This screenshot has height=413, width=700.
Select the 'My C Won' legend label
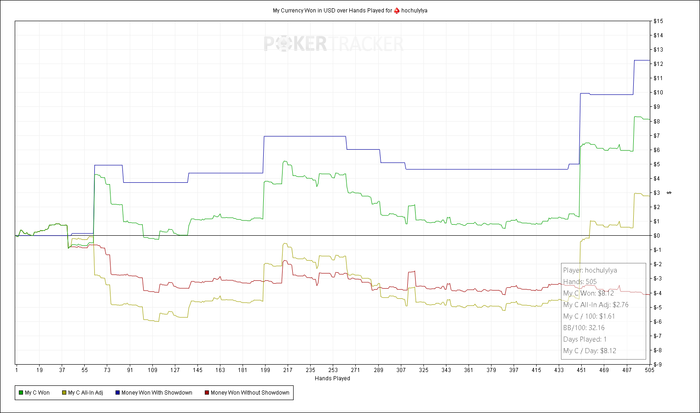(x=38, y=393)
